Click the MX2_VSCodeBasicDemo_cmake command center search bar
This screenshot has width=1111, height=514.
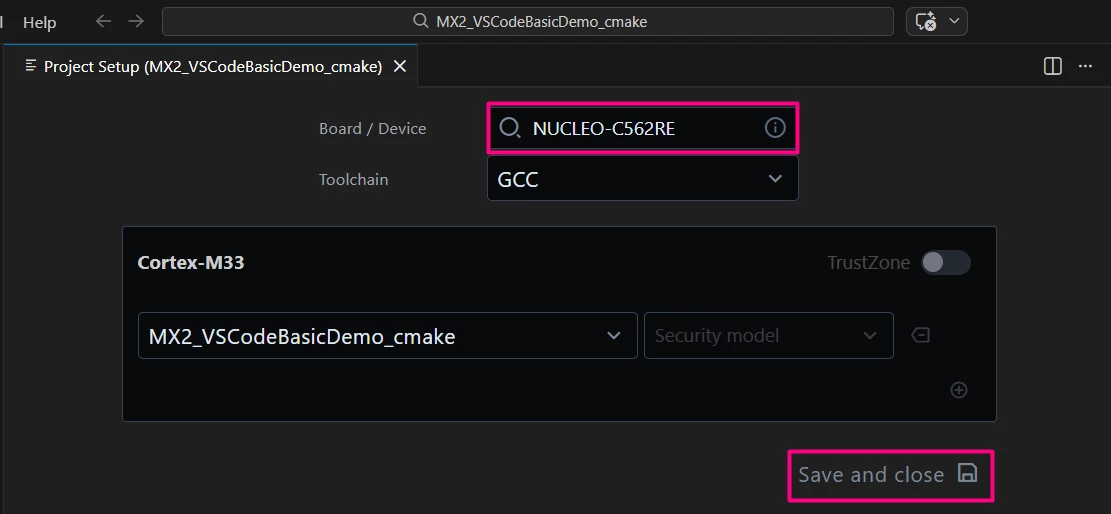tap(528, 21)
